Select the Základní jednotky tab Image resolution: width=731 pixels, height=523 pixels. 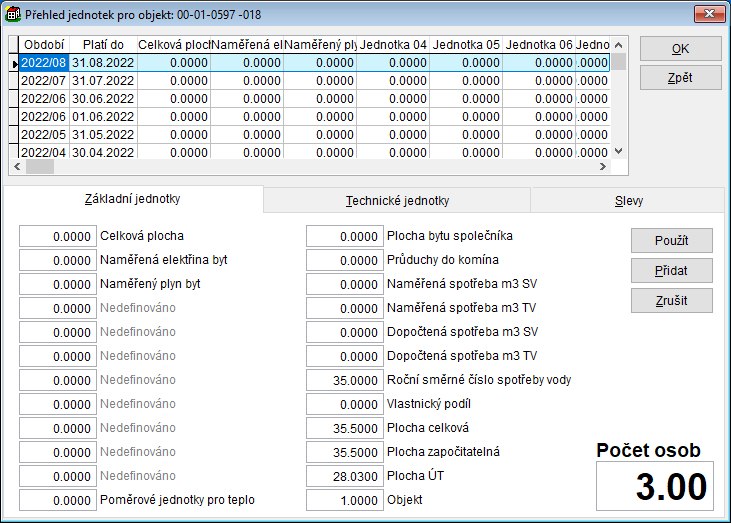[x=133, y=199]
